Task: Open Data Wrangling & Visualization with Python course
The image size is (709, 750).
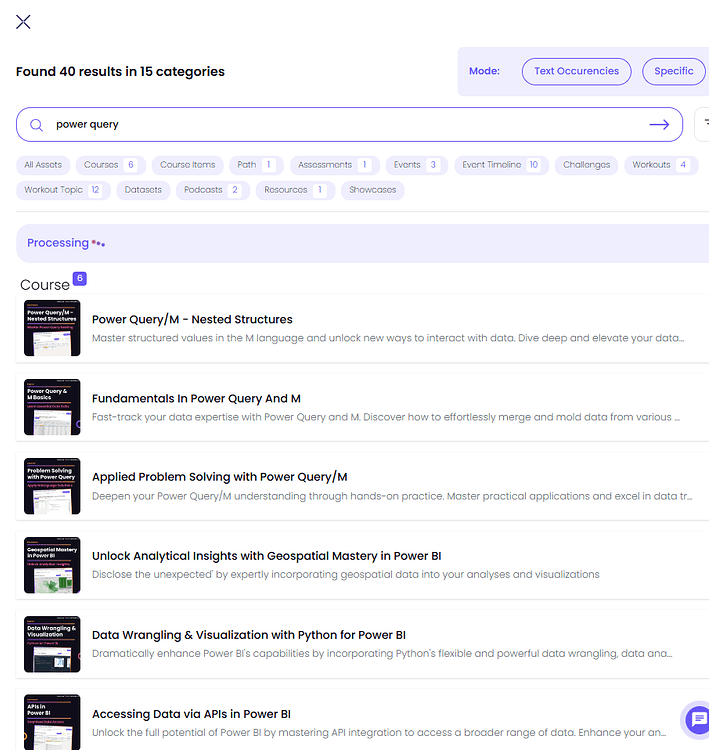Action: [248, 634]
